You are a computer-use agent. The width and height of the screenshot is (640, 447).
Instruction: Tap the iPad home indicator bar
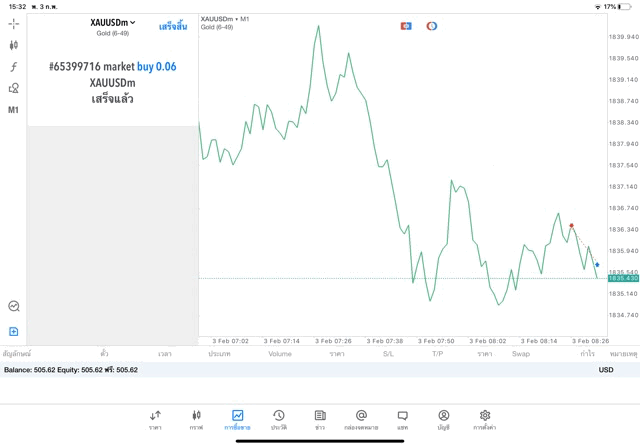(320, 441)
